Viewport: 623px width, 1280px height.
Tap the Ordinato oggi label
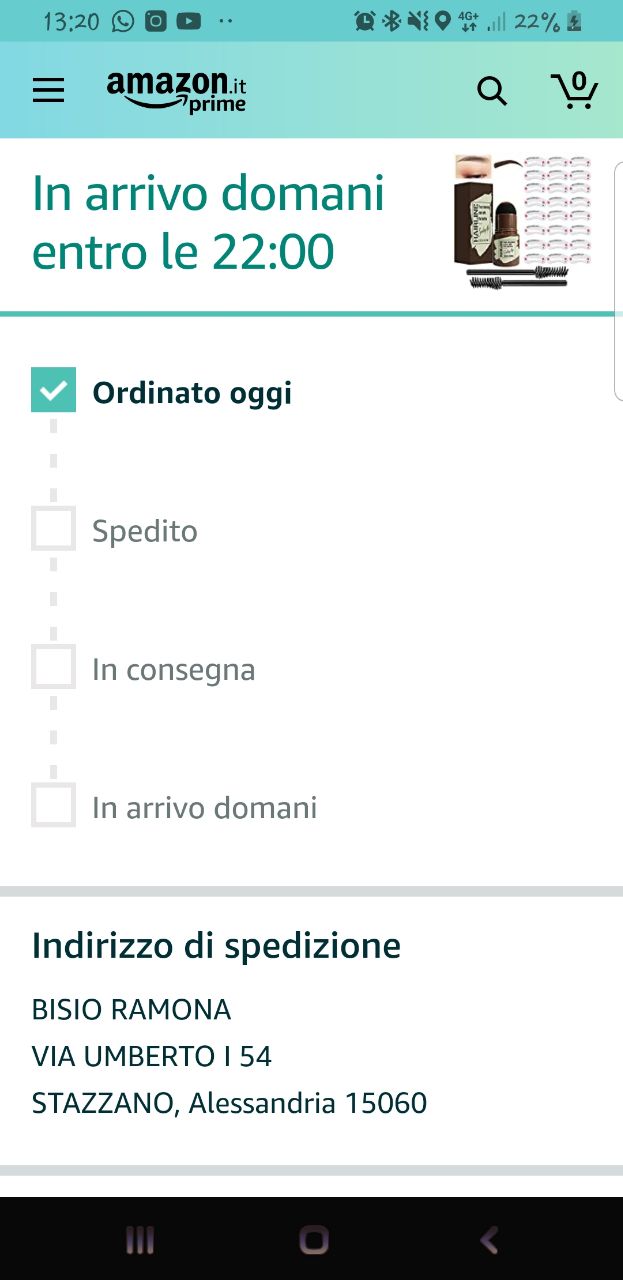tap(192, 392)
